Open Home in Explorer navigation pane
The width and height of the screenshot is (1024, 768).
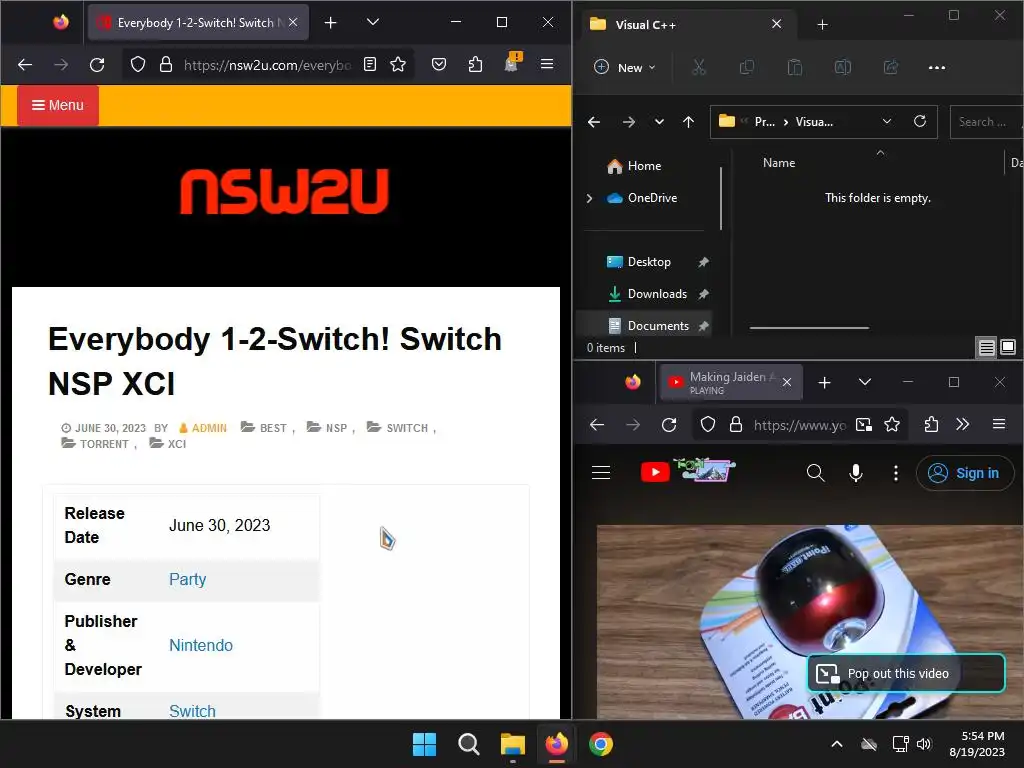[x=643, y=166]
